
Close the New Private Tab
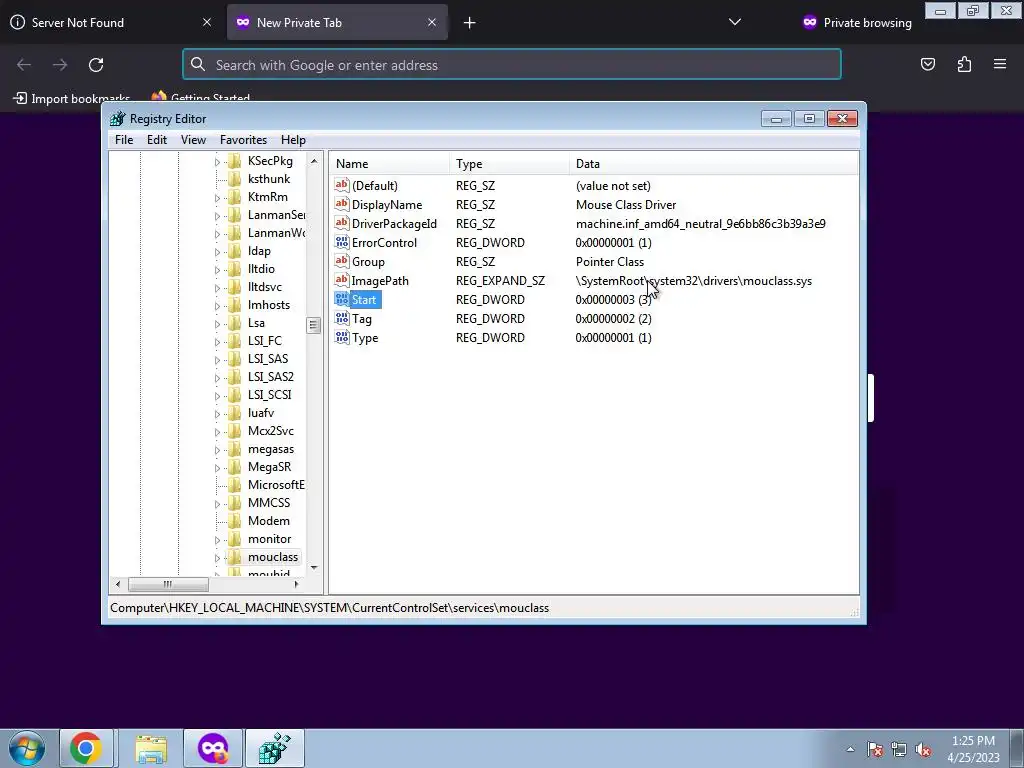click(432, 22)
